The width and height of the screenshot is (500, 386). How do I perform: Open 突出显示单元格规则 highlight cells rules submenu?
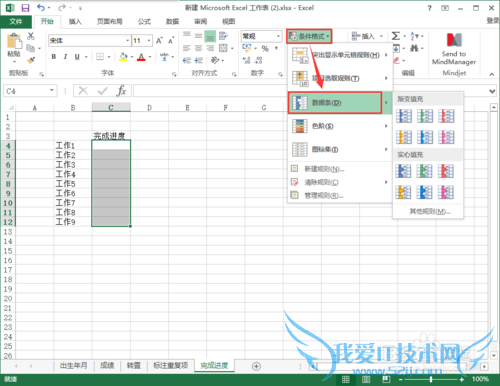click(340, 55)
